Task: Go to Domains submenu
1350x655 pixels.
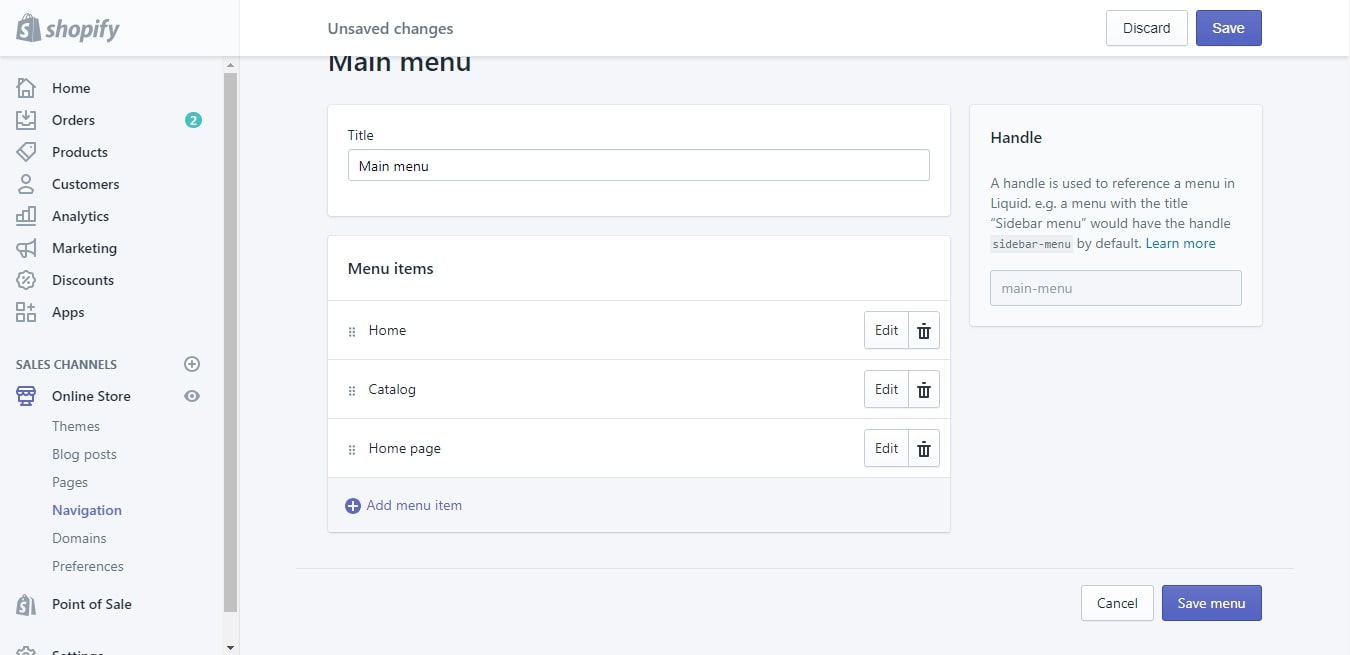Action: point(79,538)
